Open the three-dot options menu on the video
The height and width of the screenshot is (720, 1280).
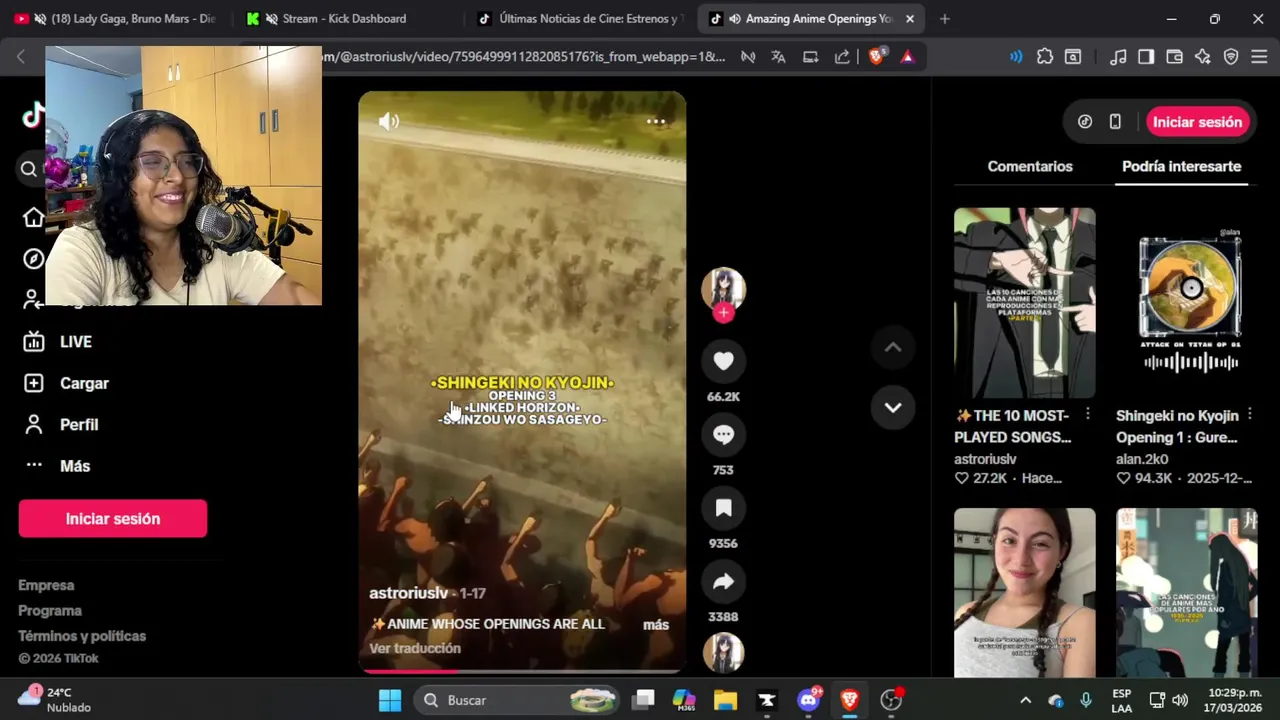point(656,121)
